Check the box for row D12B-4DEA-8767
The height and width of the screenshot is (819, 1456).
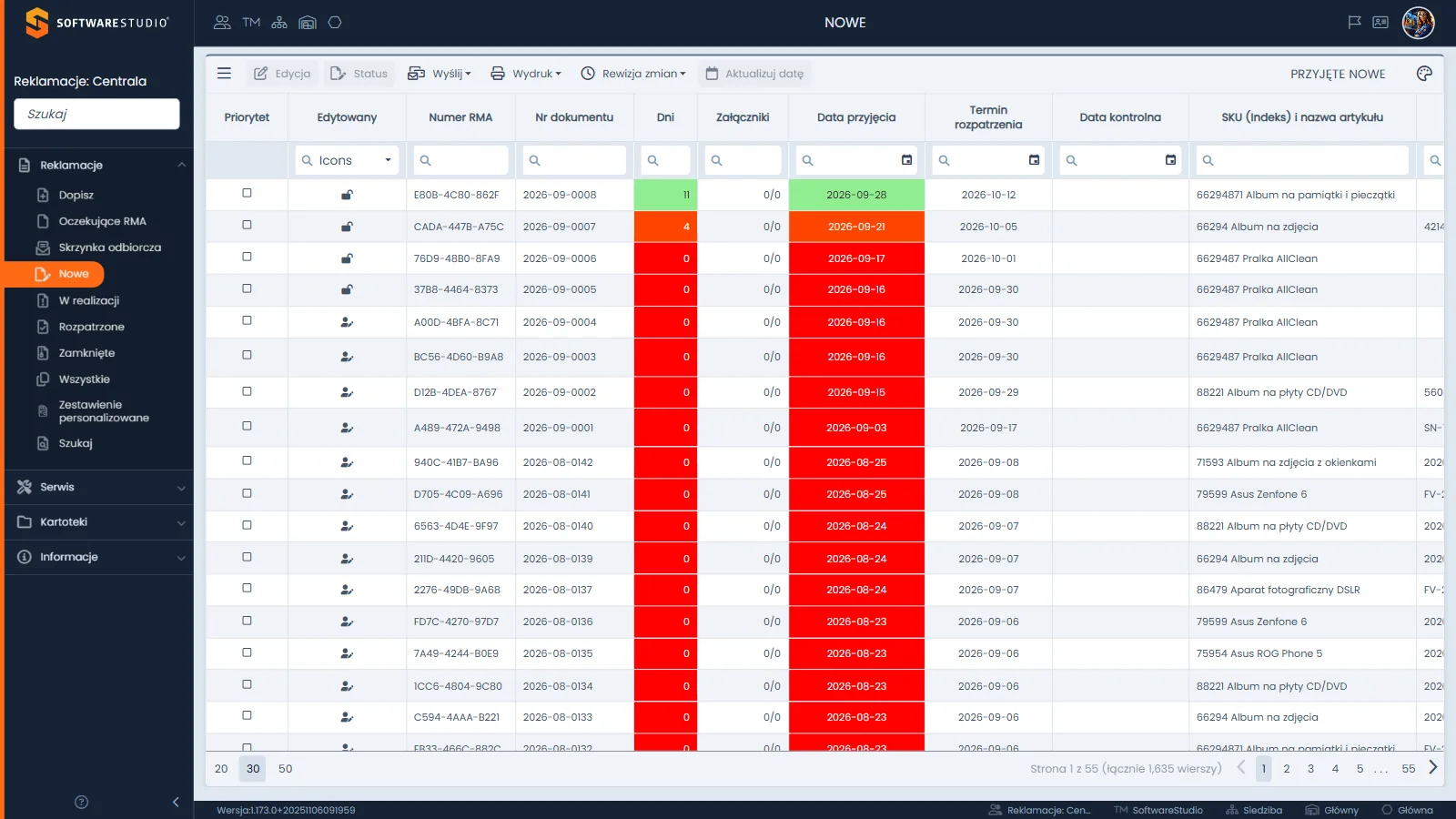tap(247, 391)
